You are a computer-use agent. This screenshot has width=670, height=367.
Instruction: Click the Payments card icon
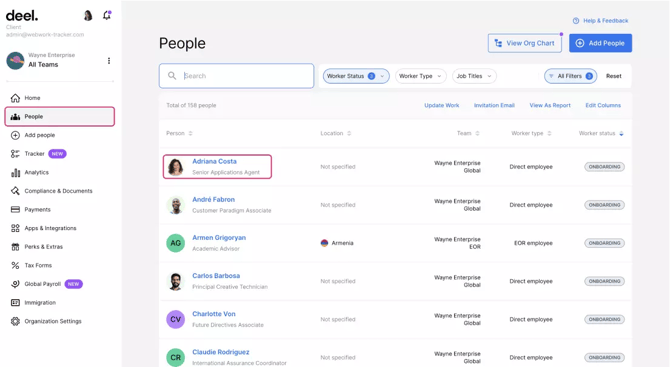click(x=15, y=209)
